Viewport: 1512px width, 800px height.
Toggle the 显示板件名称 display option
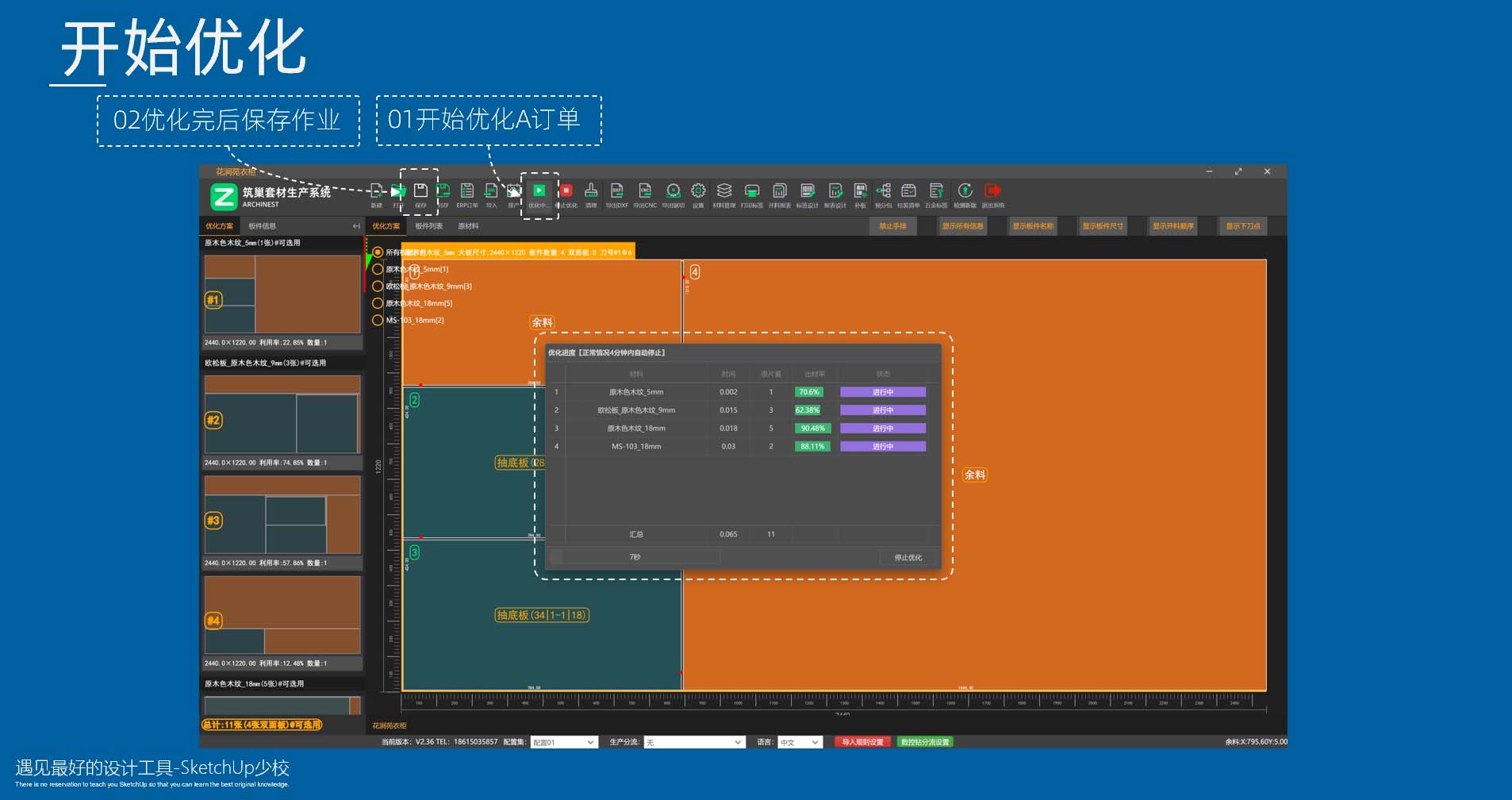pyautogui.click(x=1032, y=226)
